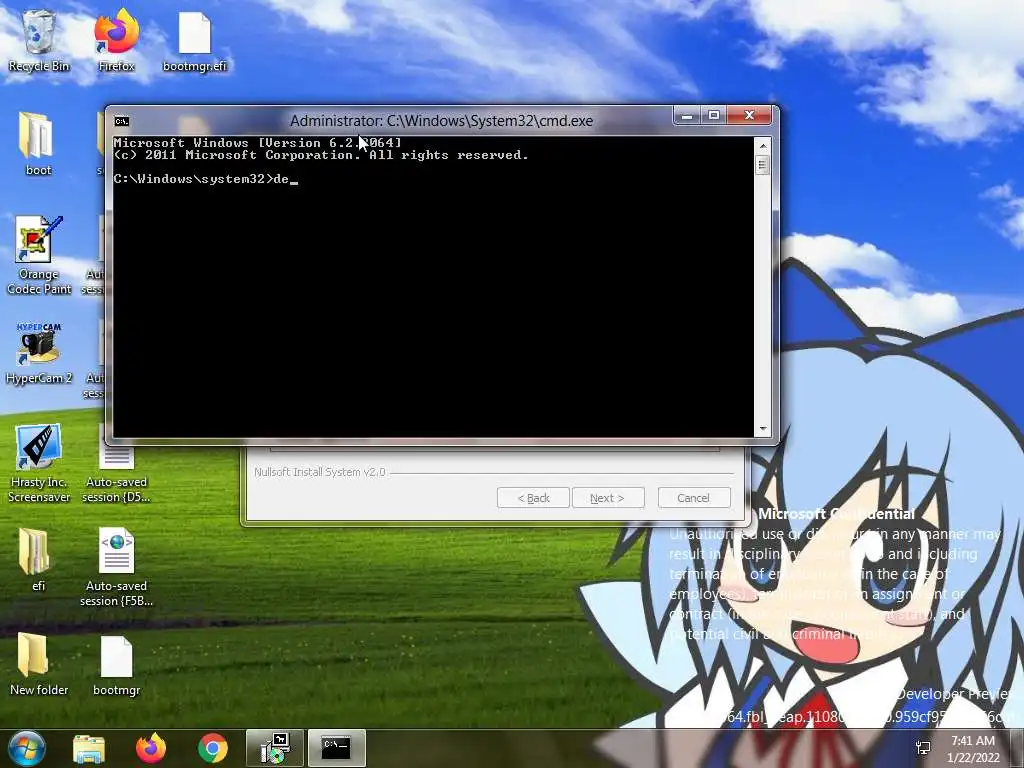Image resolution: width=1024 pixels, height=768 pixels.
Task: Click the cmd.exe window title bar
Action: 441,121
